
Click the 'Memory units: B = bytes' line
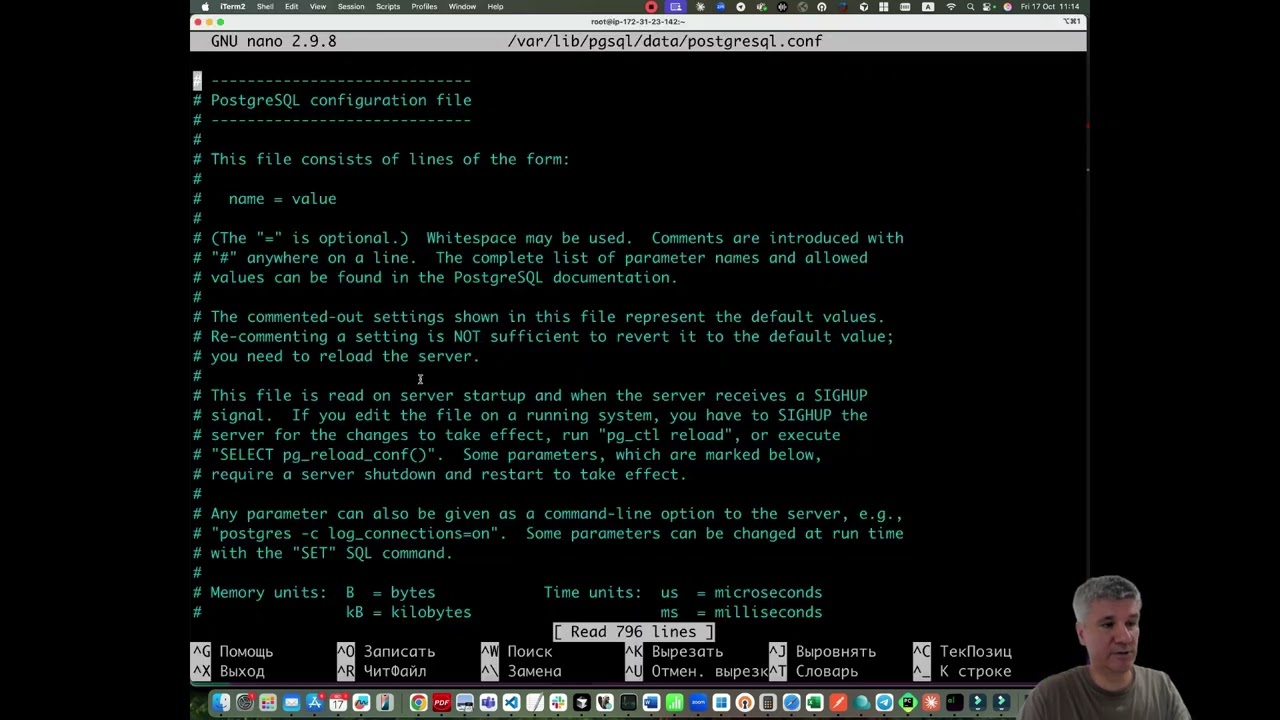pyautogui.click(x=314, y=593)
